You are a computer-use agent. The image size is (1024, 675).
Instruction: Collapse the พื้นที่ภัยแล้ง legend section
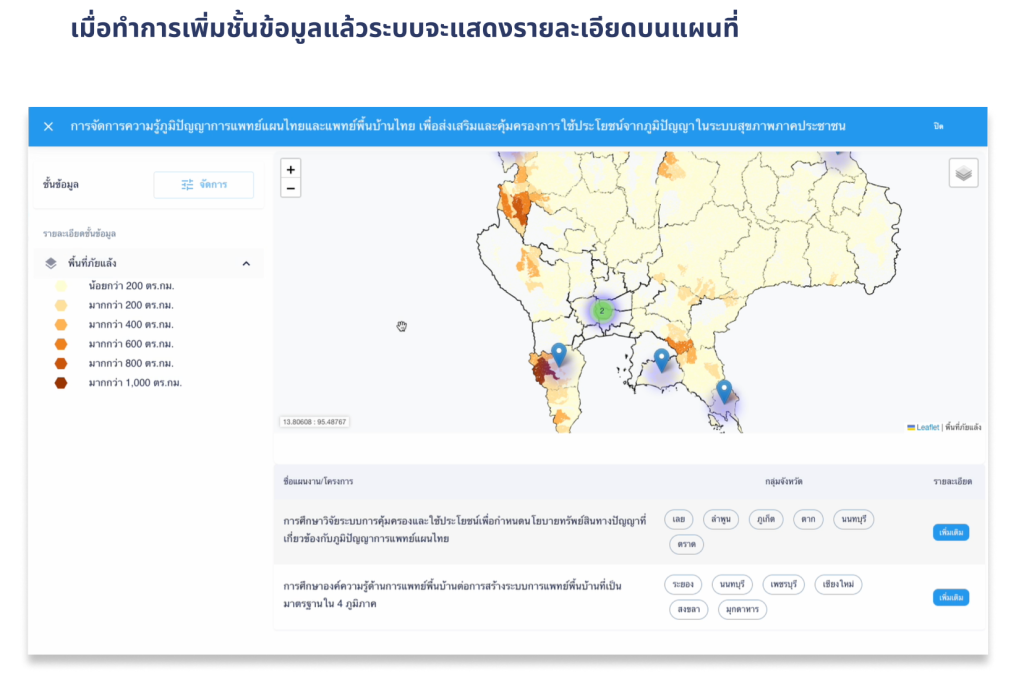[246, 264]
